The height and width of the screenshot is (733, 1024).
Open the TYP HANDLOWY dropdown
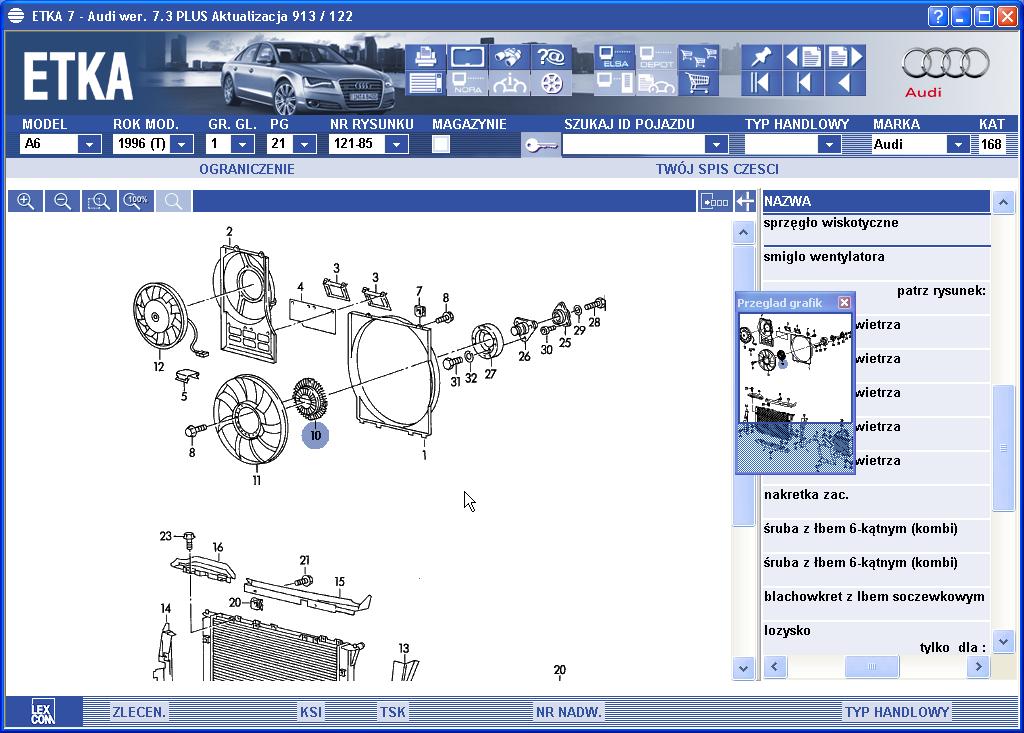pyautogui.click(x=829, y=144)
